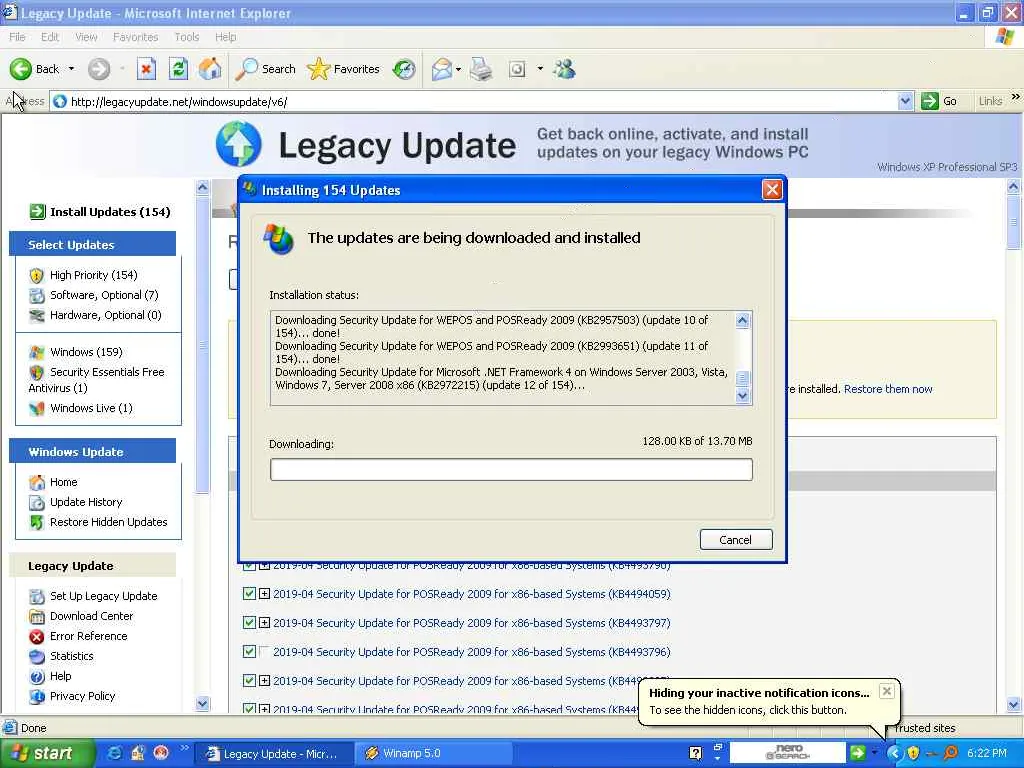Click the Update History icon

click(37, 502)
